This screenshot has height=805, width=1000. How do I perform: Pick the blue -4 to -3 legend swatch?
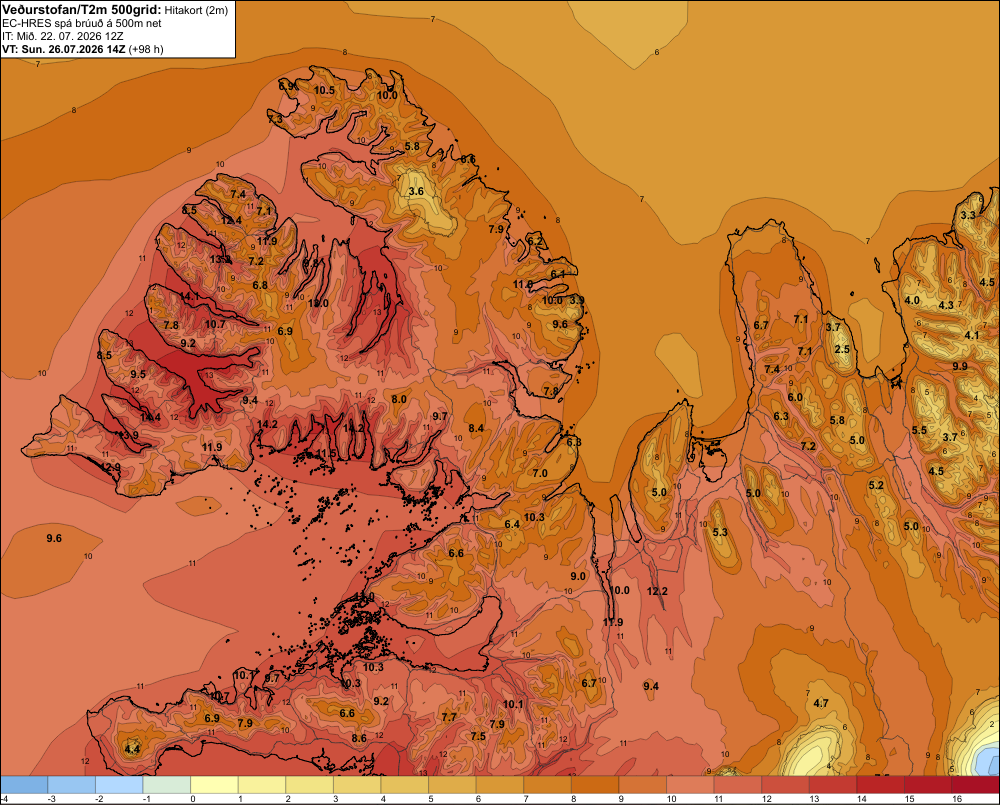point(24,785)
